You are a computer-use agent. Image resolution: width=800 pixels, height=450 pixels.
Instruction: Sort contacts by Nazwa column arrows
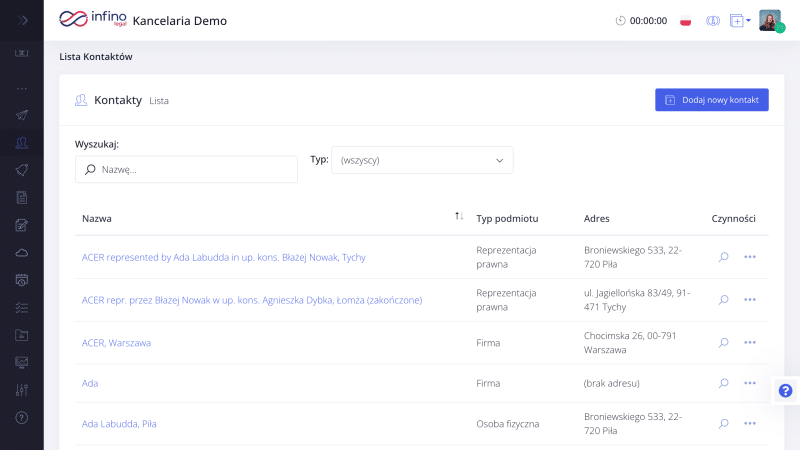tap(459, 216)
